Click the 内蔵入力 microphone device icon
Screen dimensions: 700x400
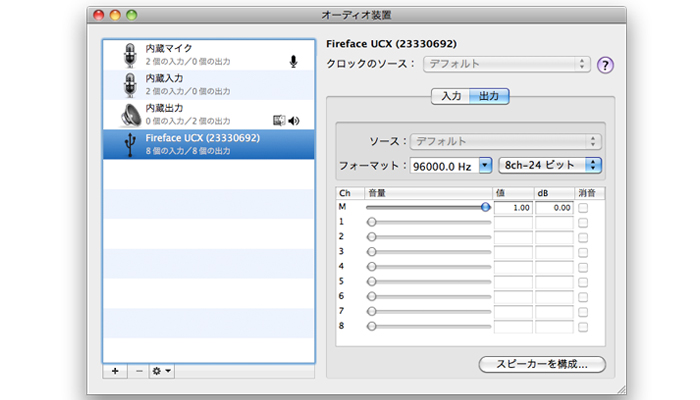coord(130,85)
